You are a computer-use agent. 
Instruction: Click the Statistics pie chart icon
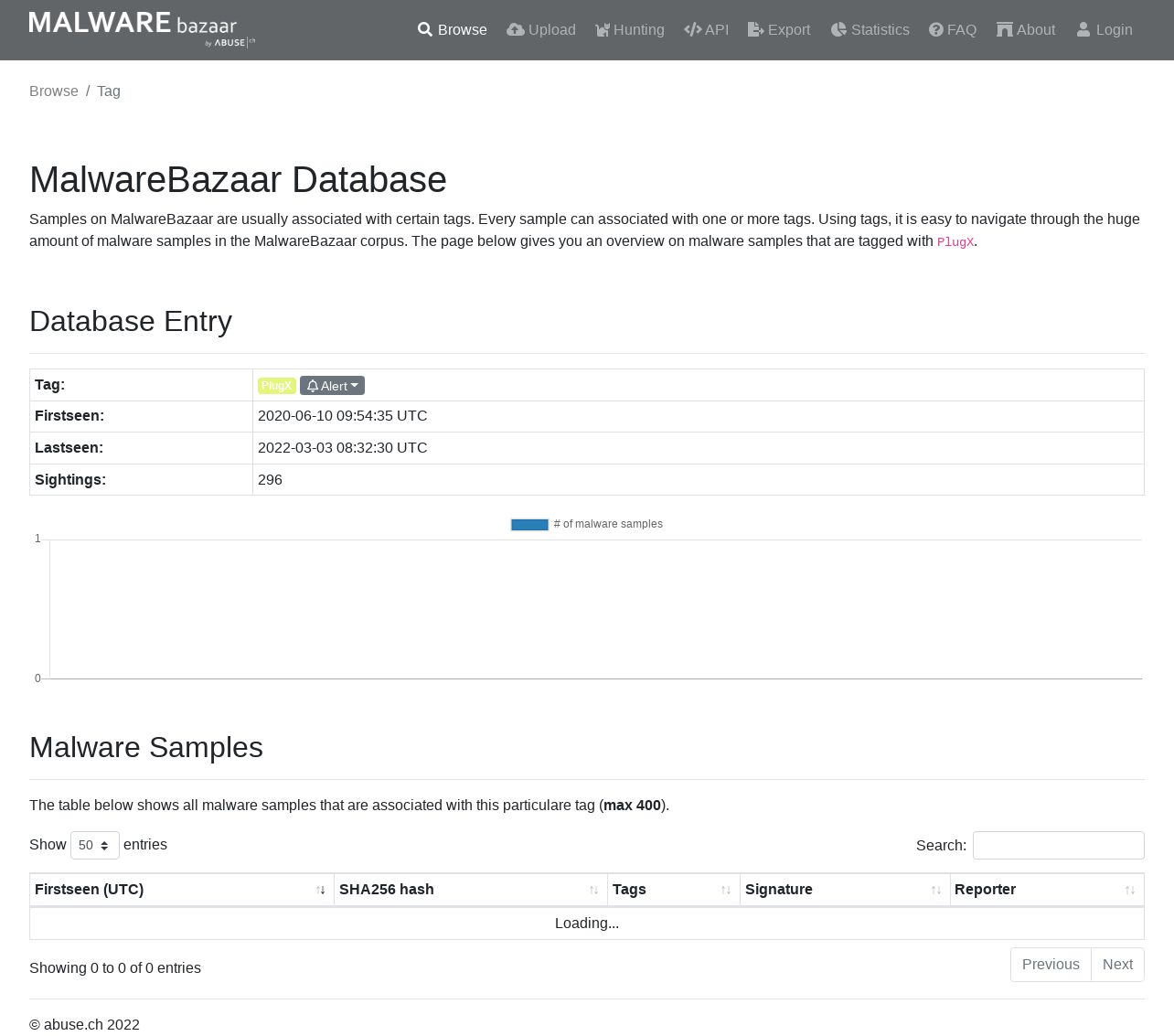click(x=838, y=30)
